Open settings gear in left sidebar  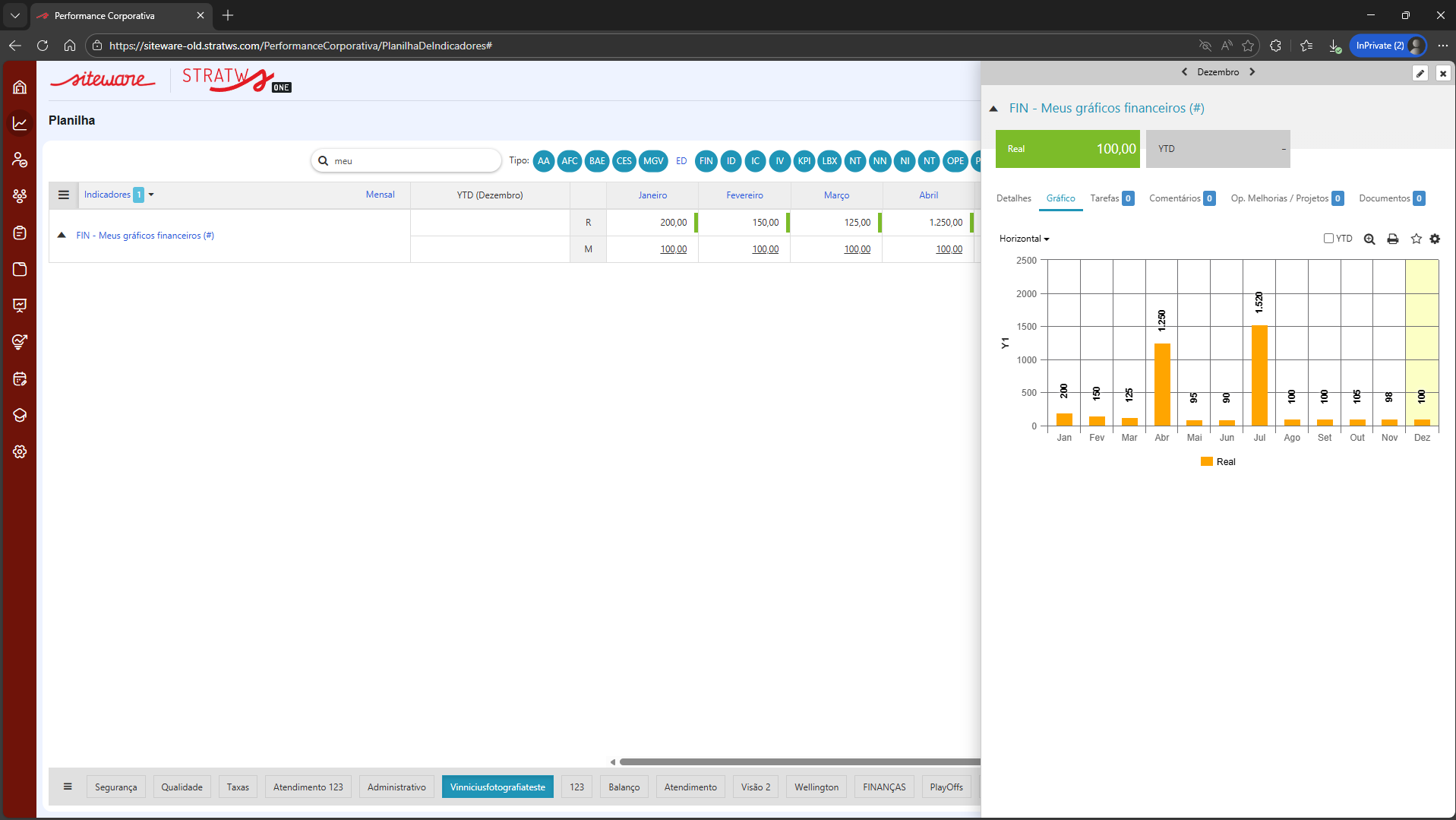click(x=20, y=451)
